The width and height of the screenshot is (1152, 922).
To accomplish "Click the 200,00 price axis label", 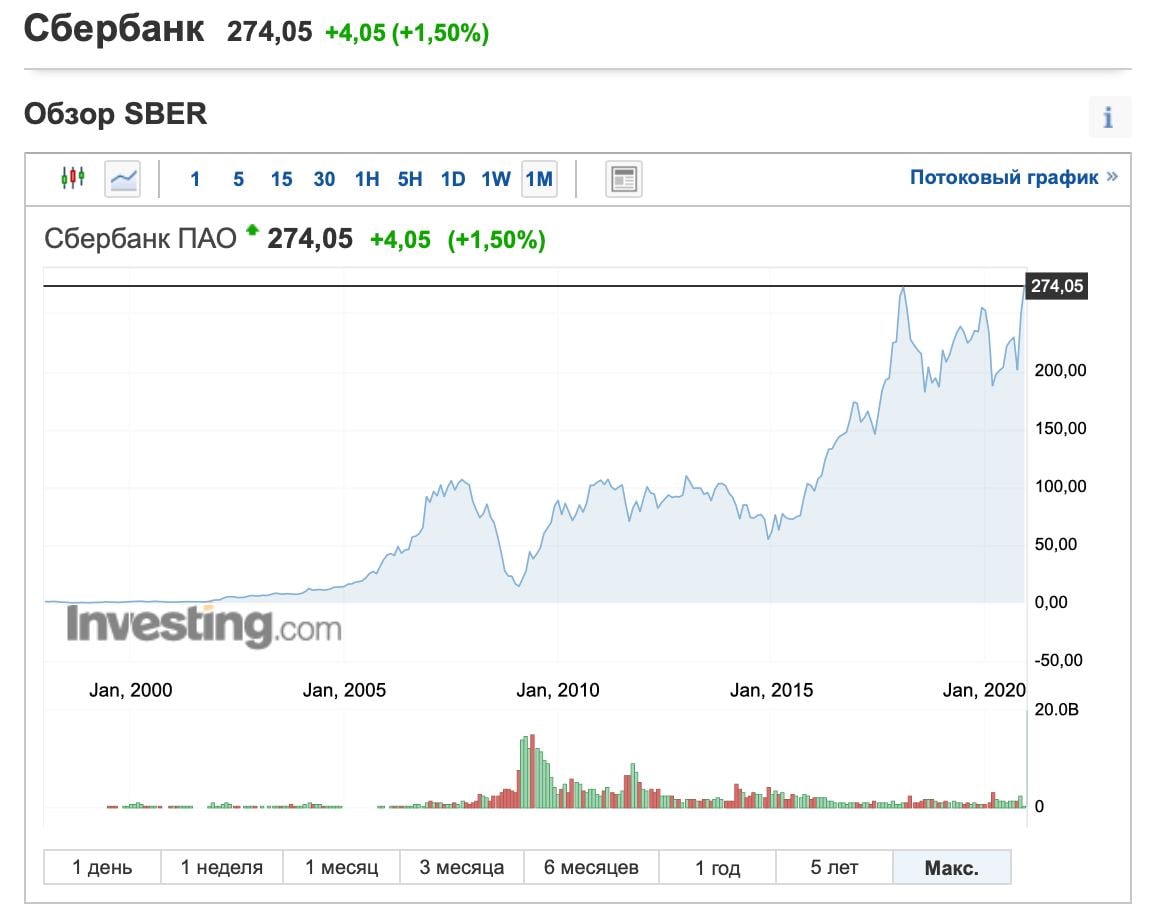I will [1060, 370].
